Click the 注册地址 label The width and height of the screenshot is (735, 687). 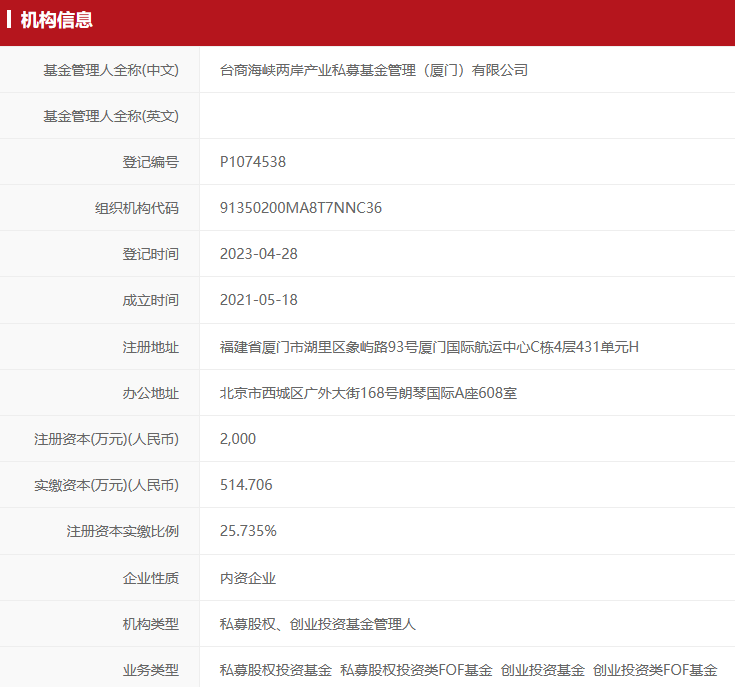click(150, 347)
